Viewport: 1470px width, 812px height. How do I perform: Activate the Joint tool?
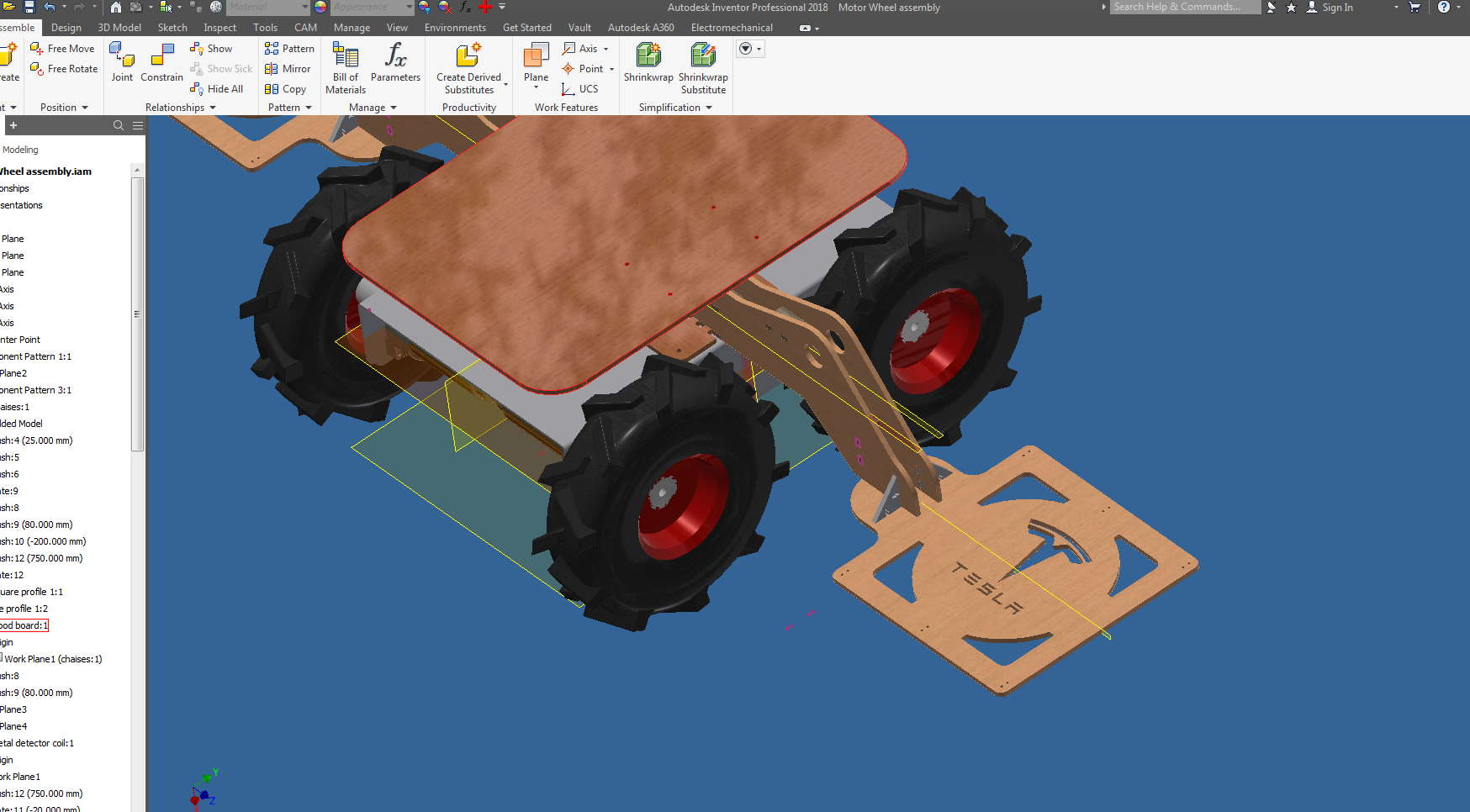[122, 62]
